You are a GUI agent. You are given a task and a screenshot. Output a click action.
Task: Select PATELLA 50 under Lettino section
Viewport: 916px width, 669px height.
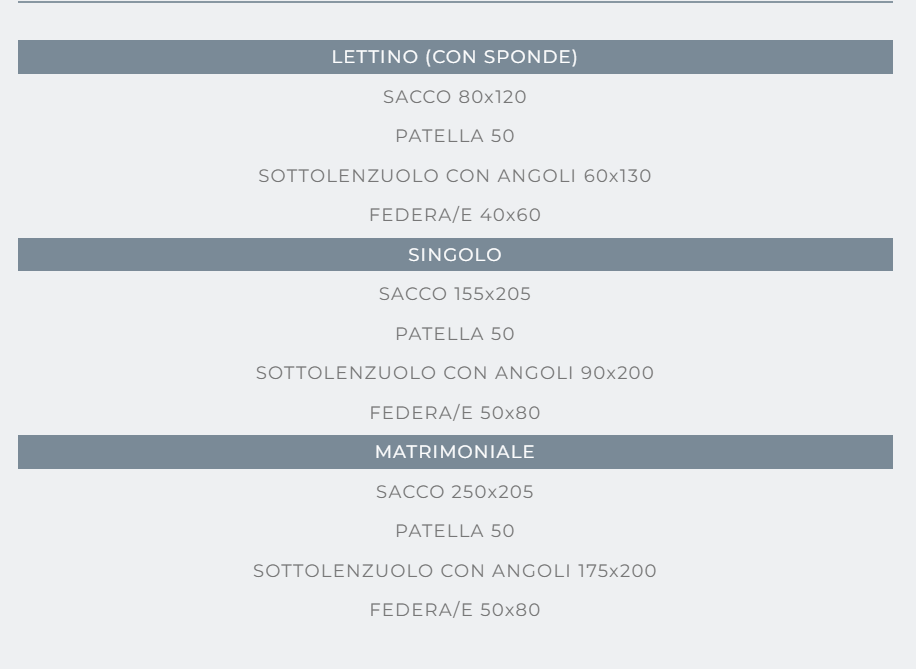point(455,136)
